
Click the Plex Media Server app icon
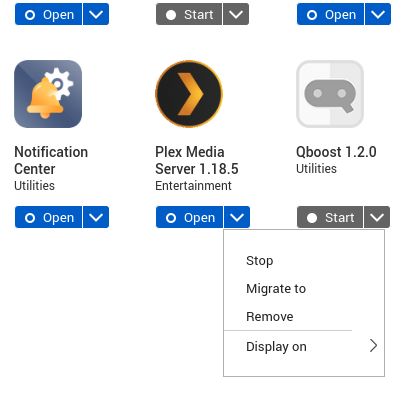click(189, 94)
